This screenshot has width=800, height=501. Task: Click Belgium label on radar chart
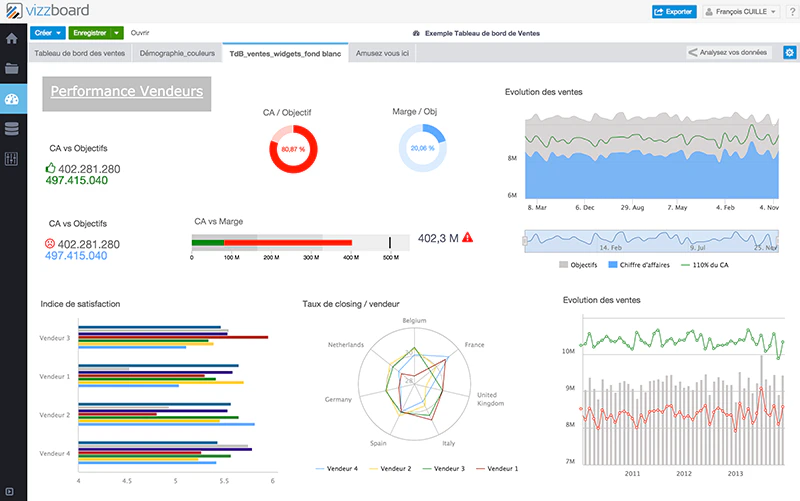pyautogui.click(x=414, y=320)
